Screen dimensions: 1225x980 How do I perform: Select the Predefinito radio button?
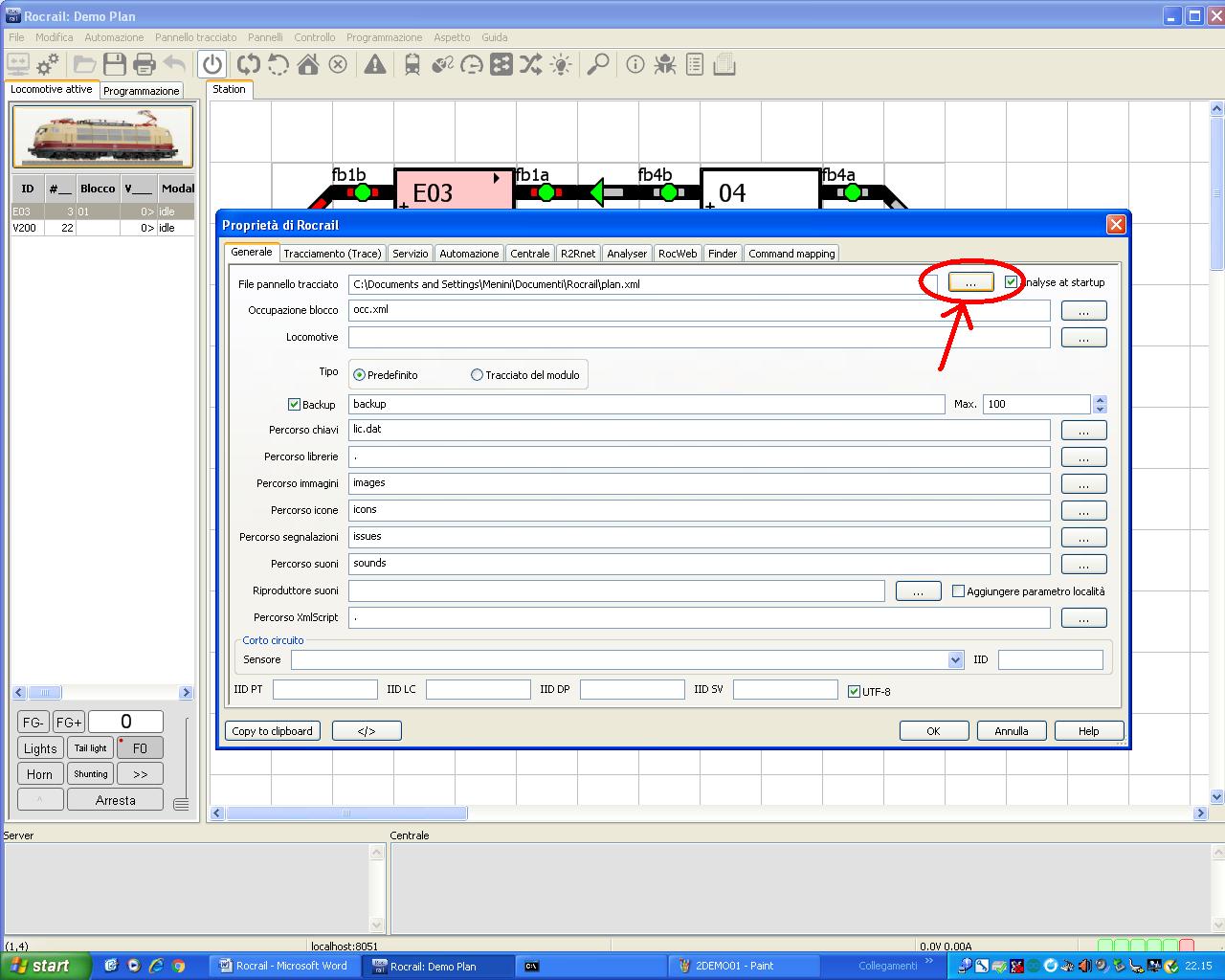tap(360, 375)
